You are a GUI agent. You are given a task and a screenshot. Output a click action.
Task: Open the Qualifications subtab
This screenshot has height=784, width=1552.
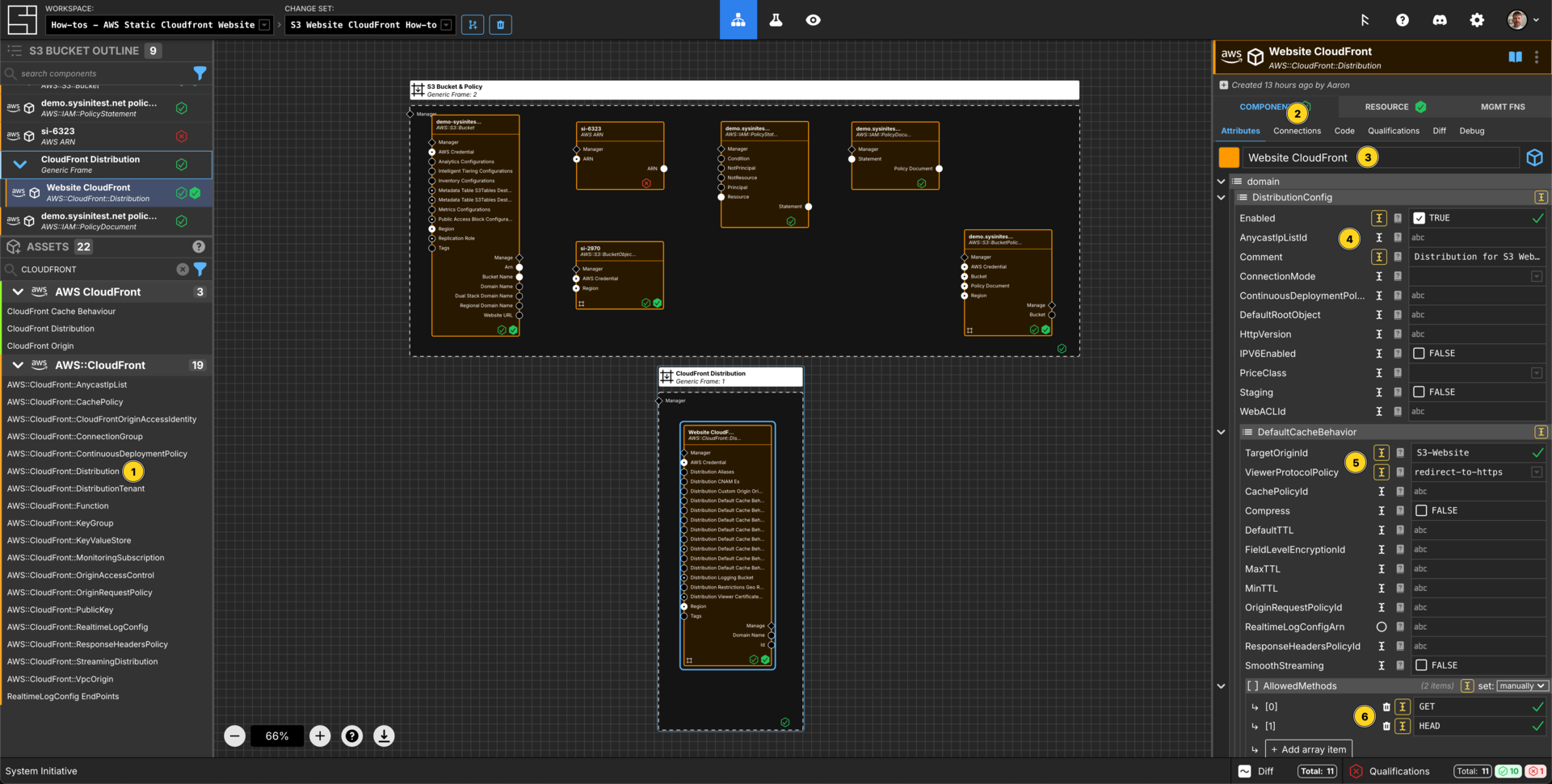1393,131
